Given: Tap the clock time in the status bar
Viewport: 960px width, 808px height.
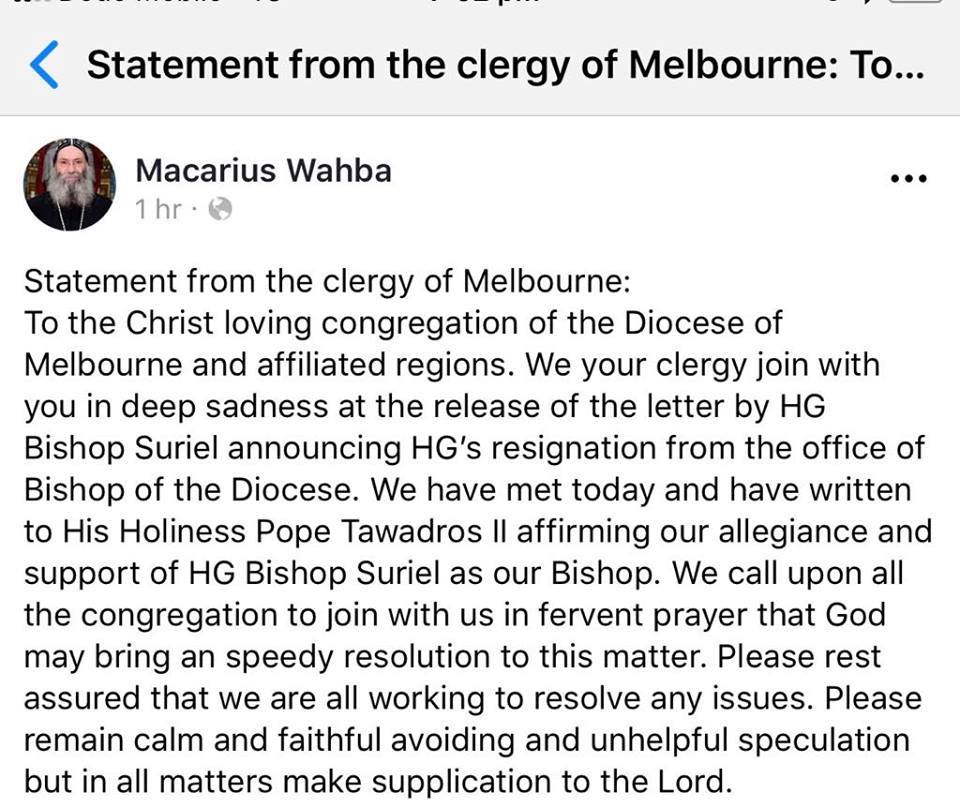Looking at the screenshot, I should pos(480,5).
